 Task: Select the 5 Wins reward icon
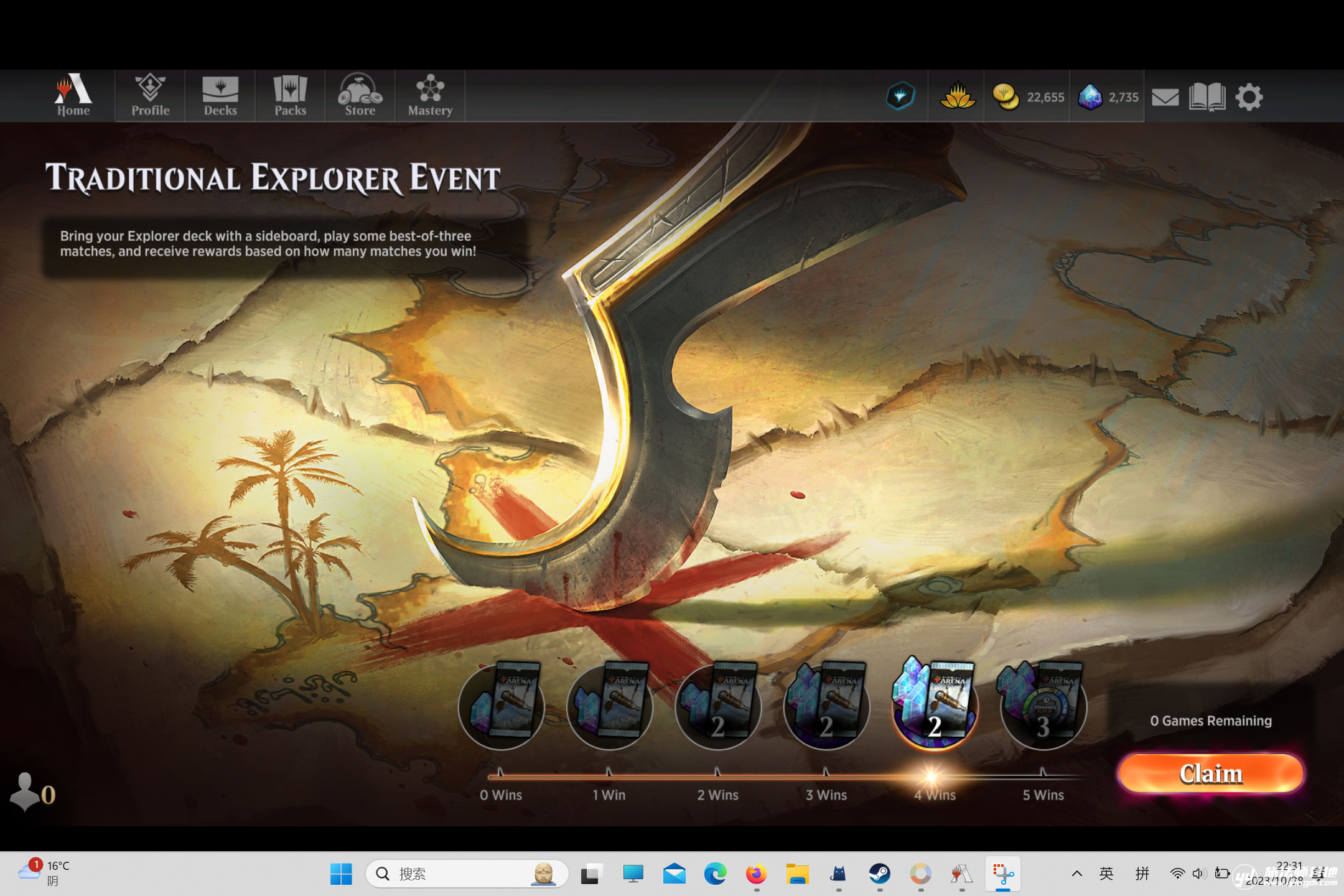click(1043, 706)
